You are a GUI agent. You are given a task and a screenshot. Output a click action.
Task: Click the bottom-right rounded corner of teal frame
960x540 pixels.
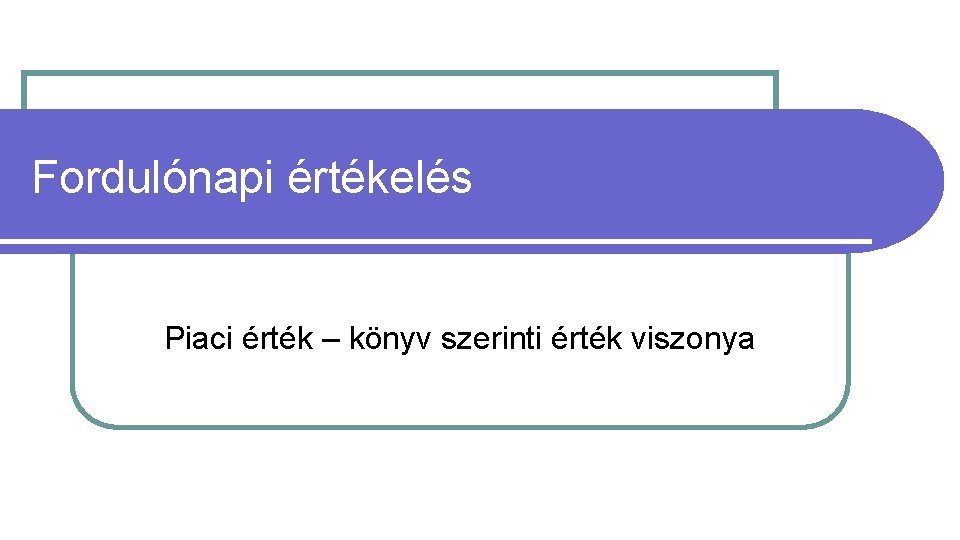point(835,411)
